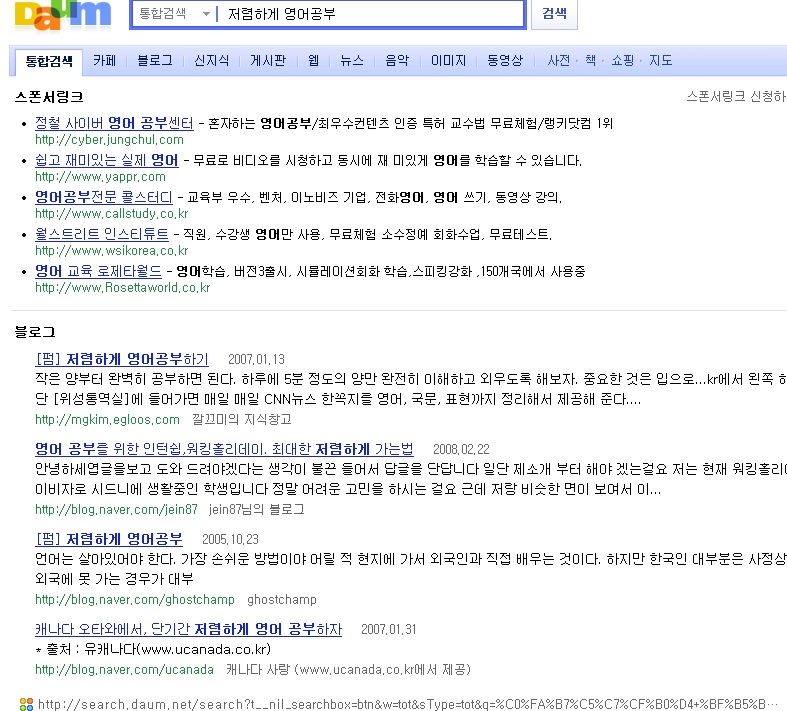This screenshot has height=711, width=787.
Task: Switch to the 카페 tab
Action: pos(104,61)
